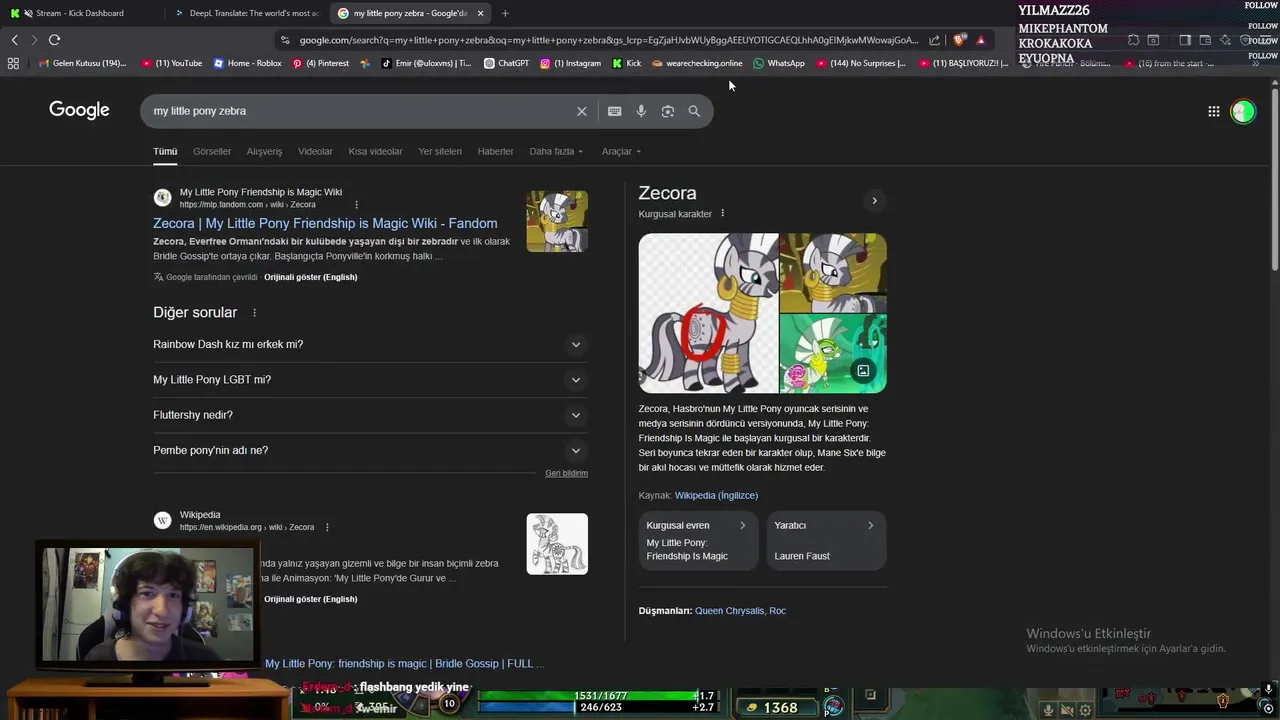Image resolution: width=1280 pixels, height=720 pixels.
Task: Reload the current page
Action: click(x=54, y=40)
